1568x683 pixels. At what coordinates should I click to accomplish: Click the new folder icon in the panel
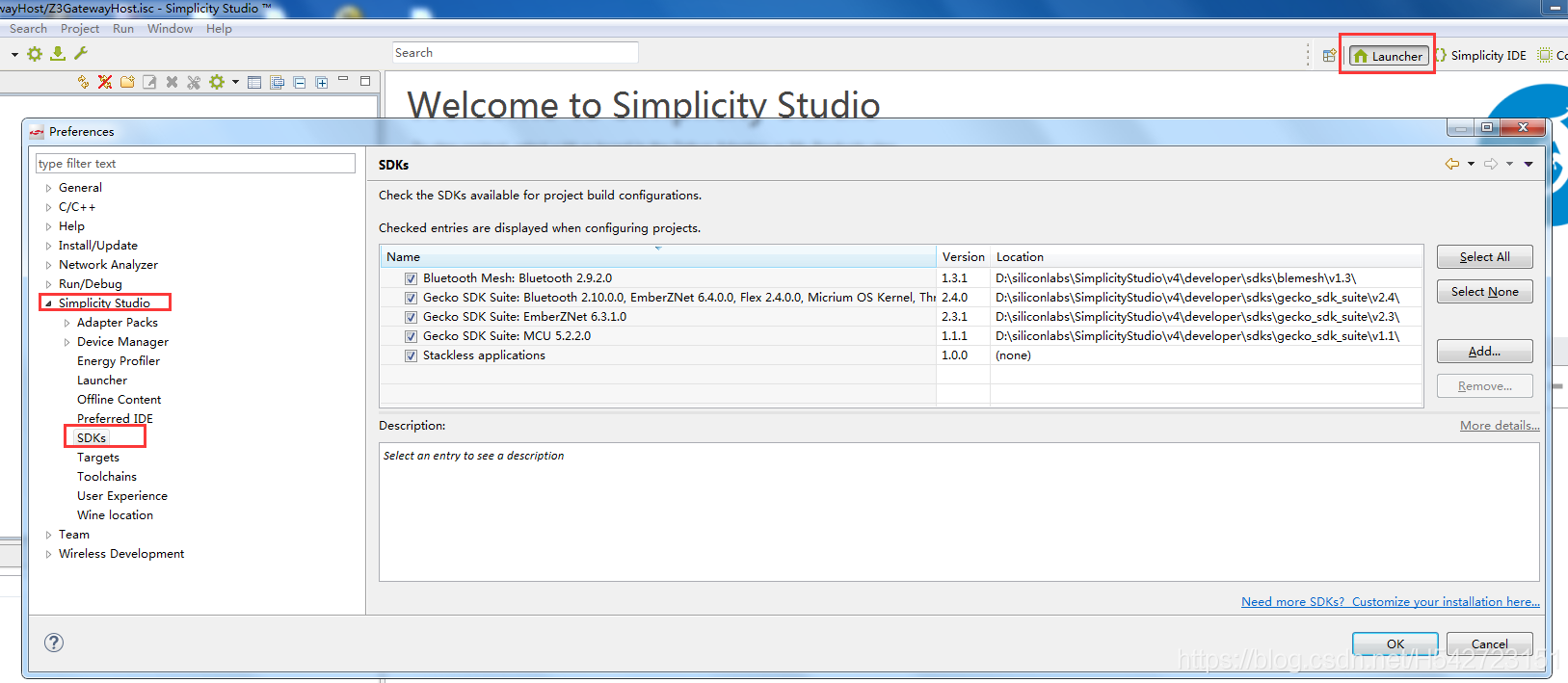coord(127,82)
